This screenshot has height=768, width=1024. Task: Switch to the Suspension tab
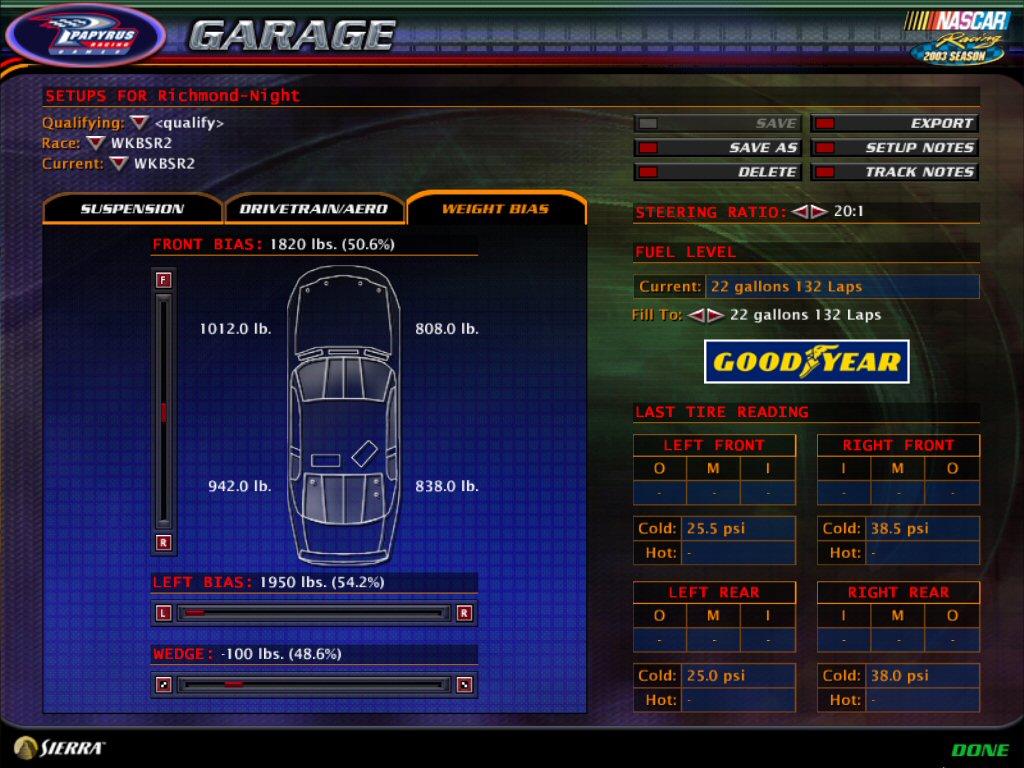(132, 209)
